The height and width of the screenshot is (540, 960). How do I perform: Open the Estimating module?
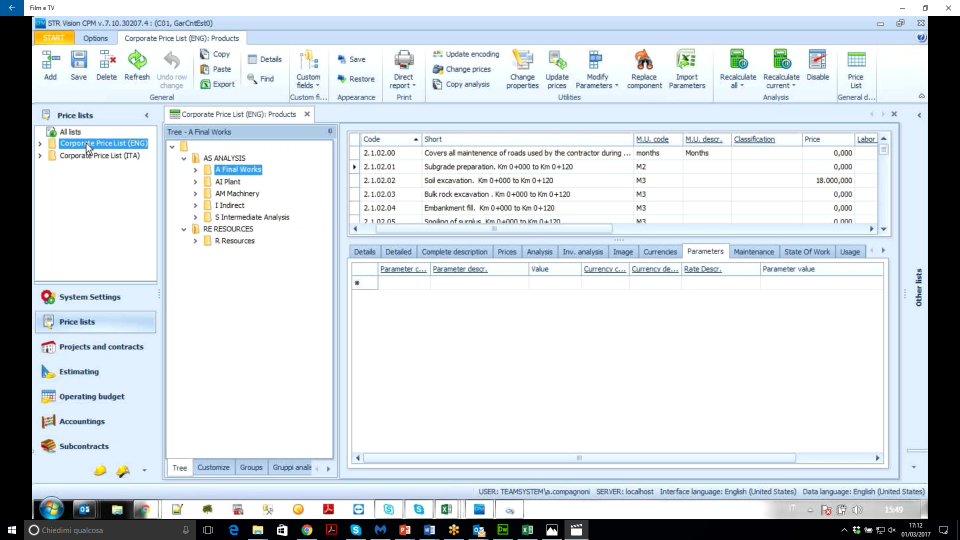point(96,372)
